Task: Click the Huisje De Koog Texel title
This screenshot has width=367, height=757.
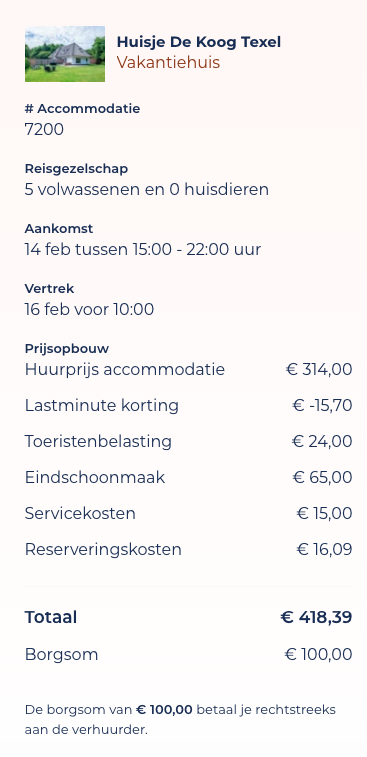Action: click(x=198, y=42)
